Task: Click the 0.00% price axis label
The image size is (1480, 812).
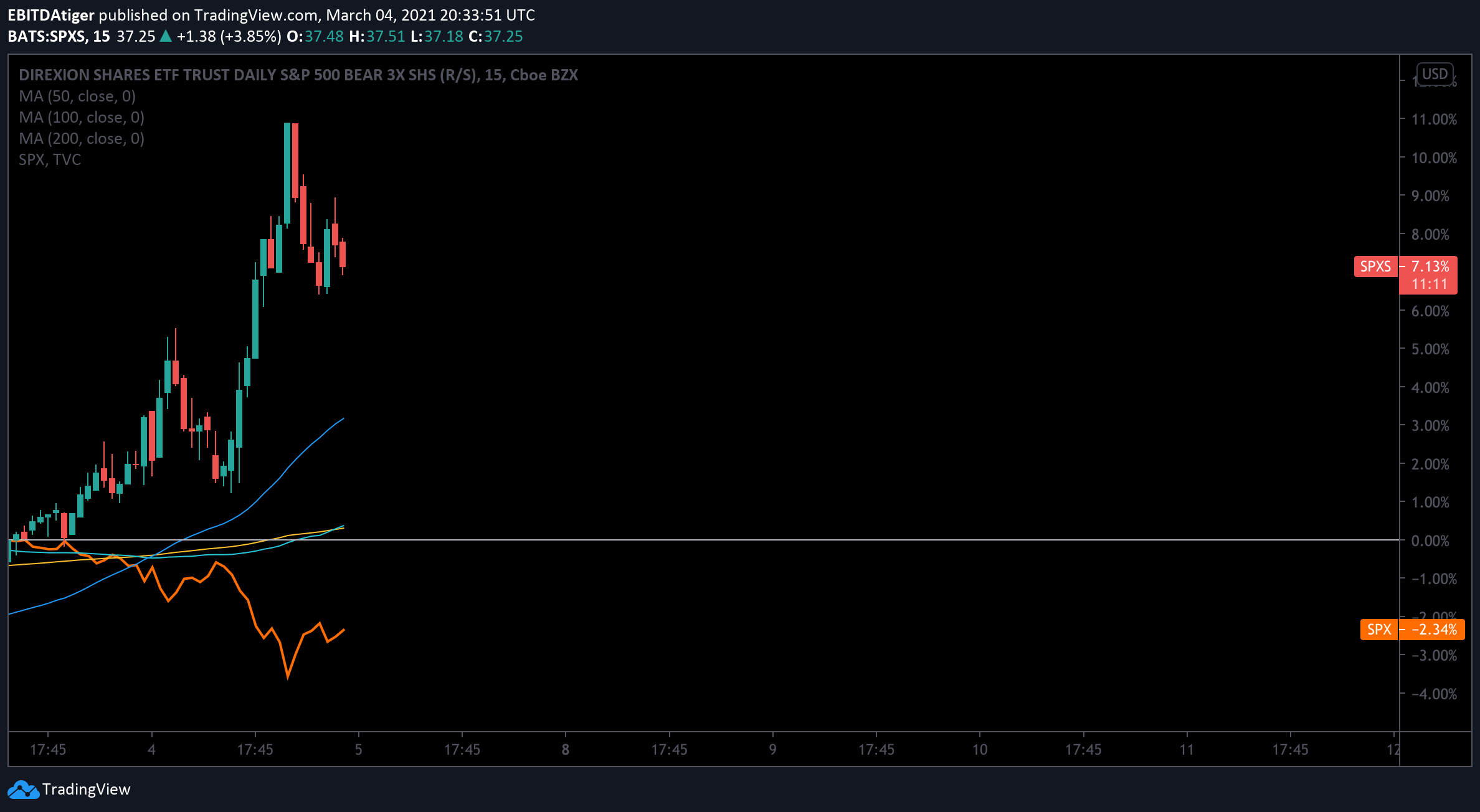Action: 1430,541
